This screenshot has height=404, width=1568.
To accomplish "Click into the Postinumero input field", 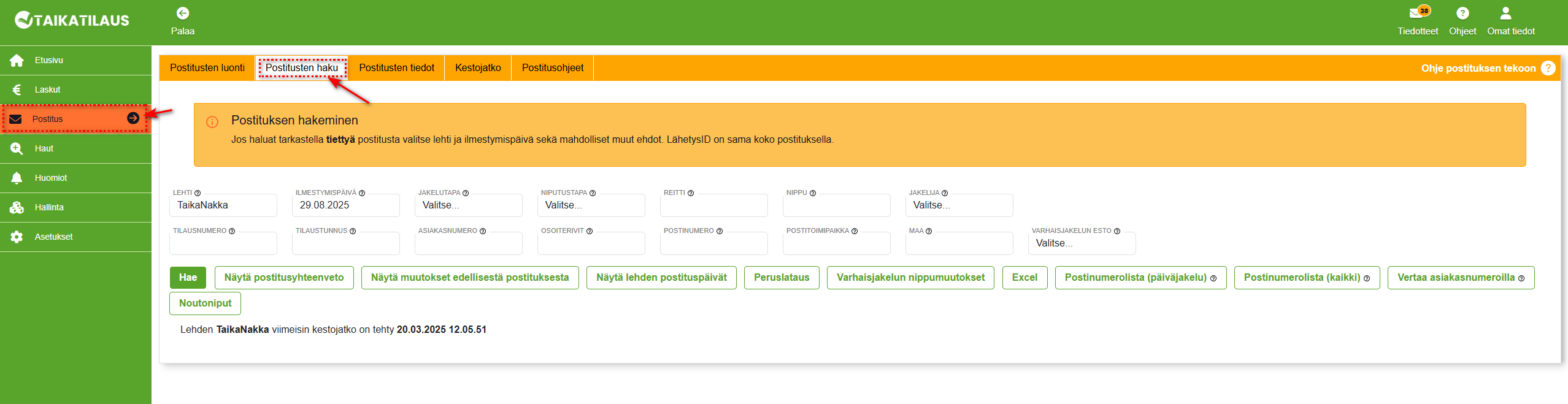I will 713,244.
